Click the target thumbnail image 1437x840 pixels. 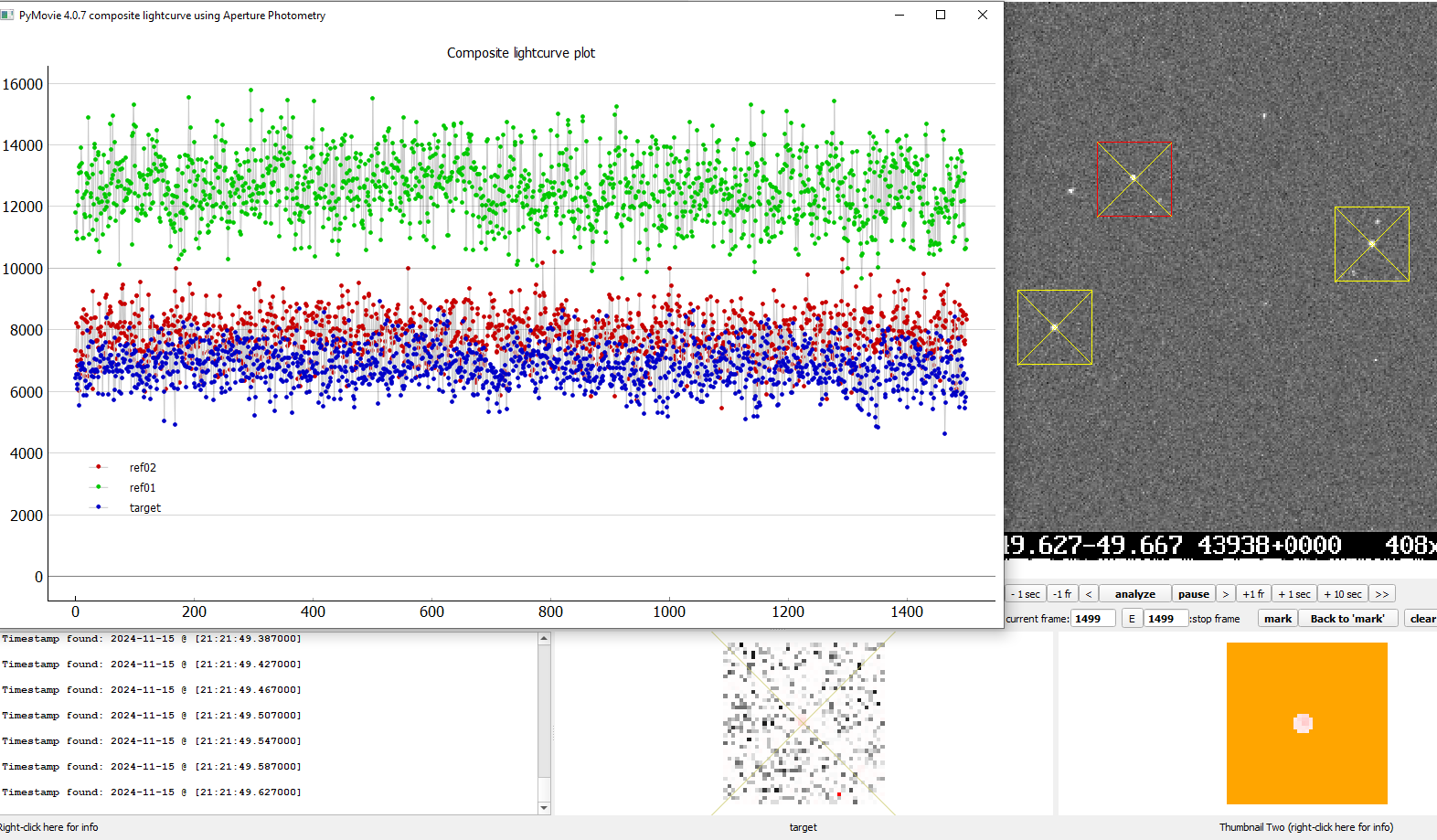tap(804, 723)
